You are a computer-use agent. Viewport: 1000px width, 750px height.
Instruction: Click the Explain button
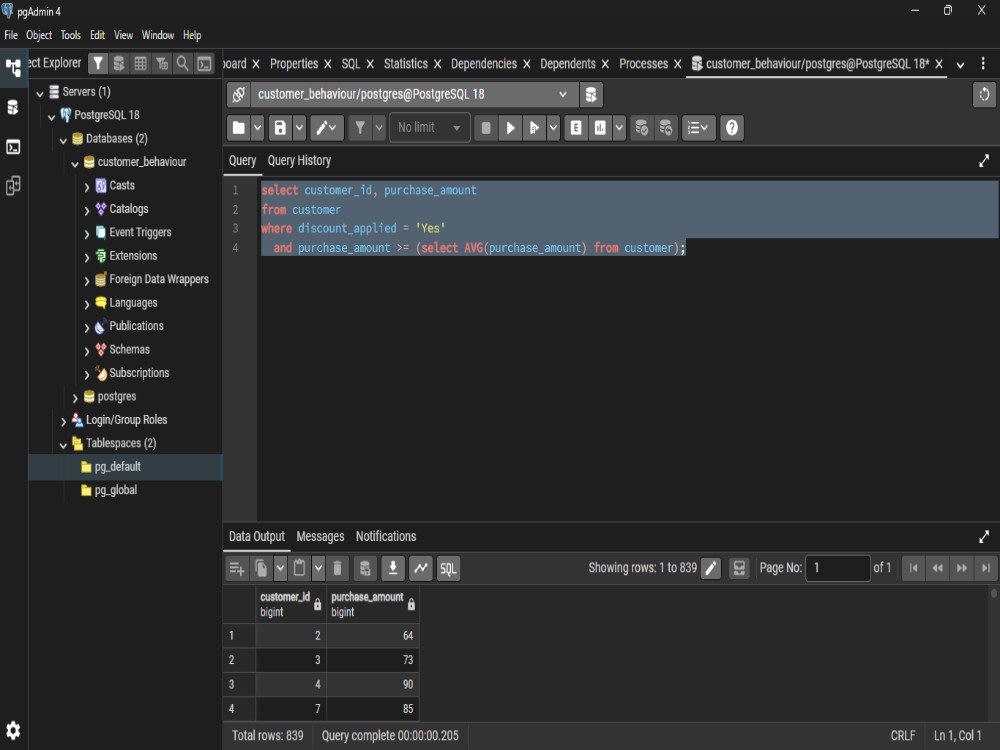pyautogui.click(x=576, y=128)
